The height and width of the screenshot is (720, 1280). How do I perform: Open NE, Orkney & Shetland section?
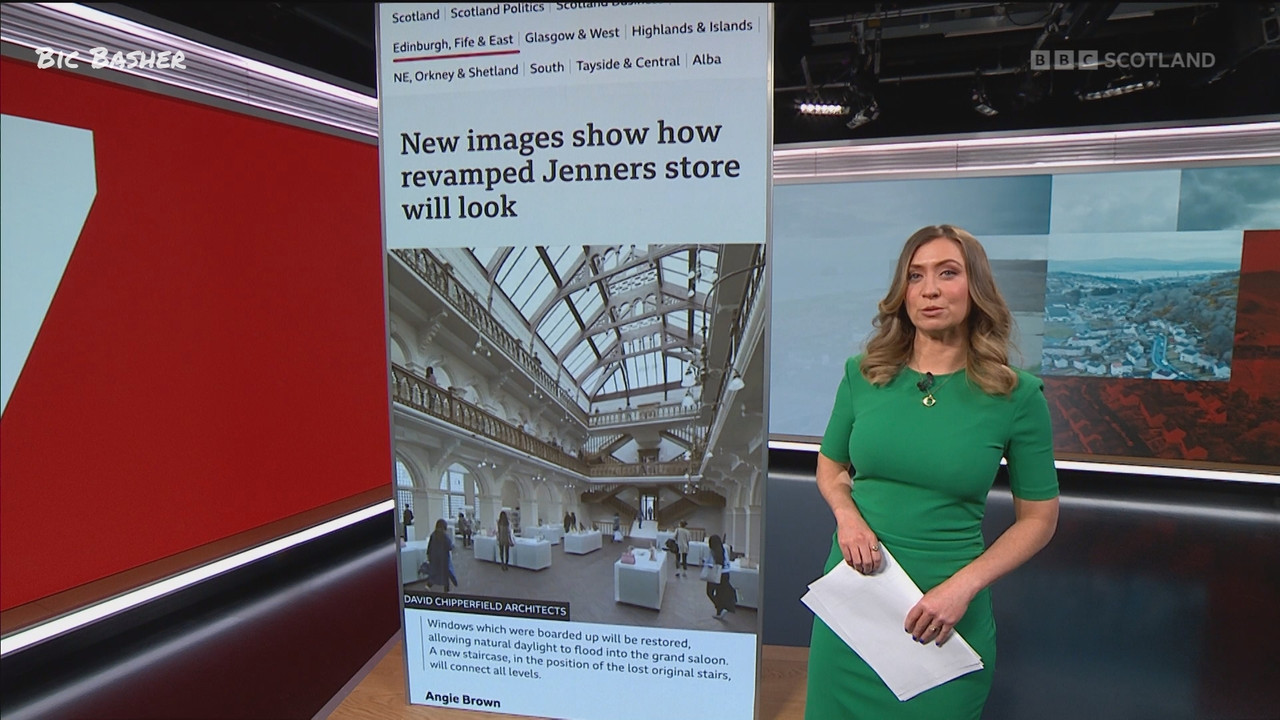[x=456, y=73]
